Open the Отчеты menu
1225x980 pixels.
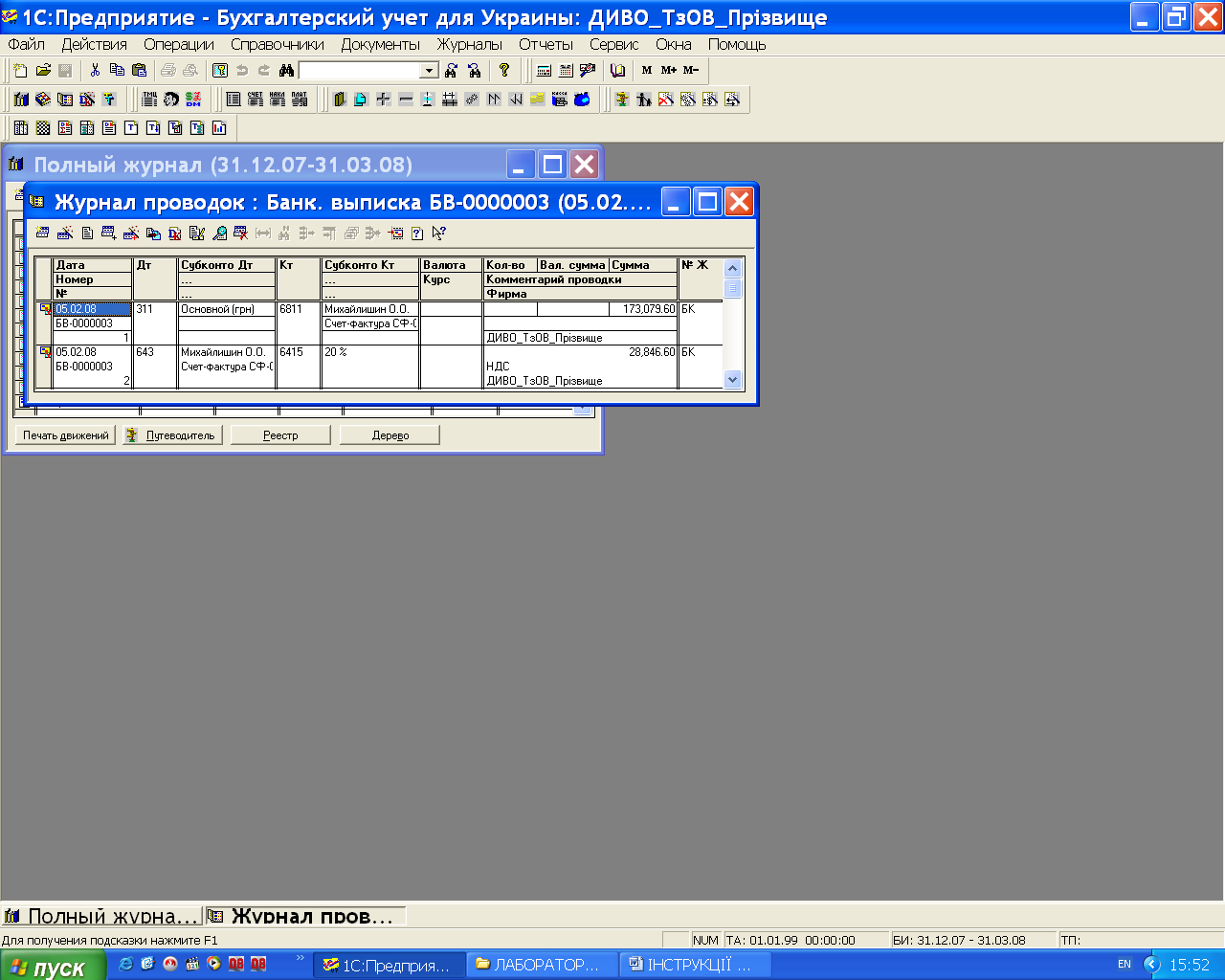point(546,44)
